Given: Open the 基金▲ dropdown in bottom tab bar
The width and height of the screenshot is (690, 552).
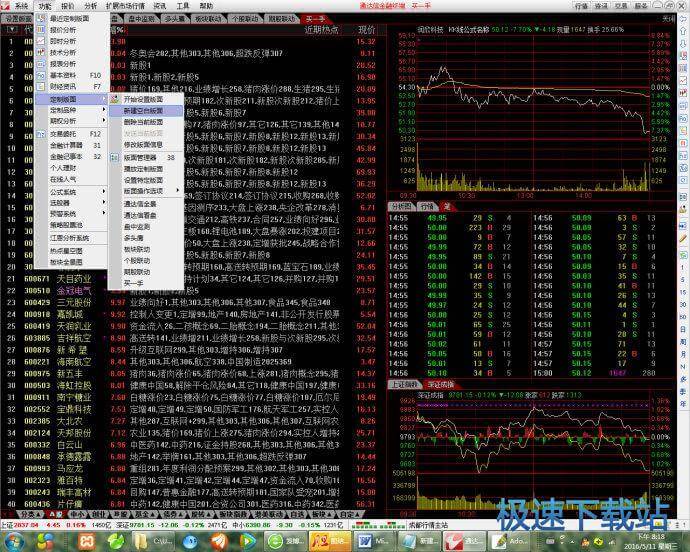Looking at the screenshot, I should click(x=143, y=514).
